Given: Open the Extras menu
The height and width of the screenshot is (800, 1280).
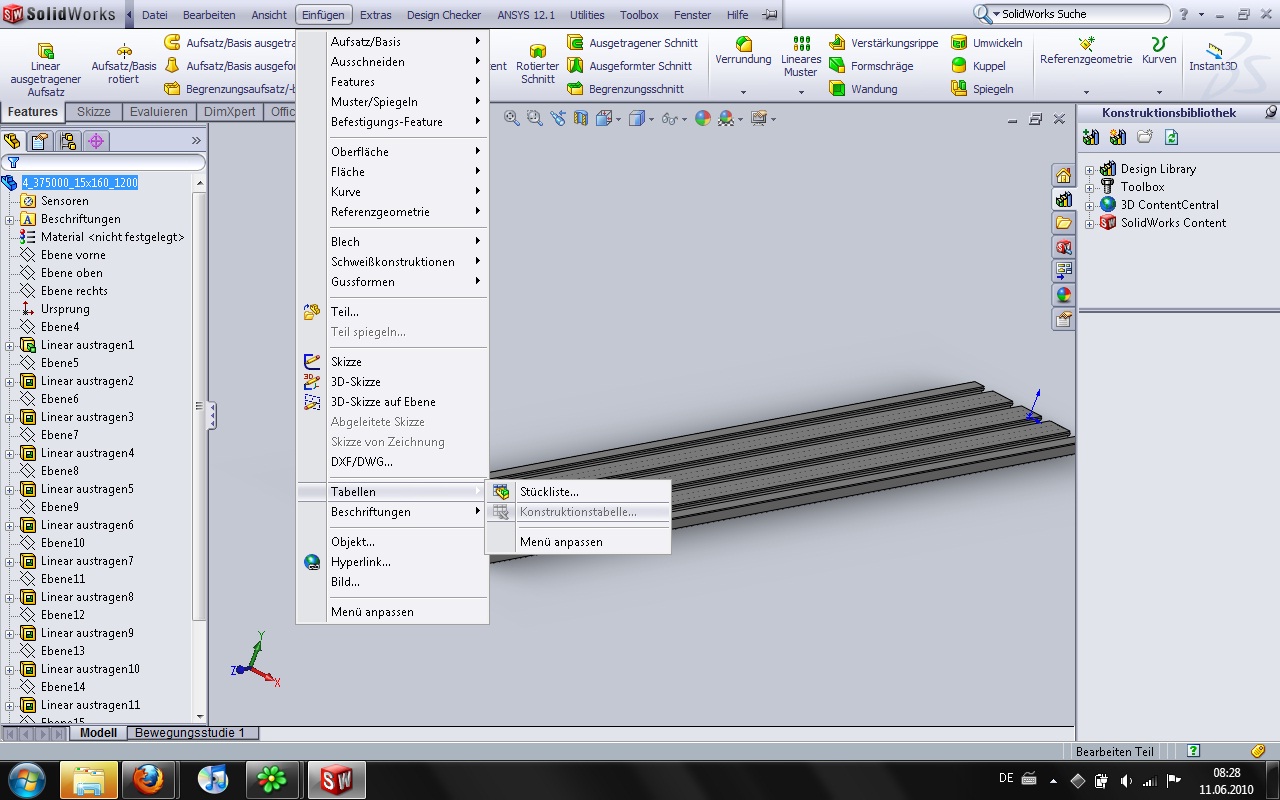Looking at the screenshot, I should coord(375,15).
